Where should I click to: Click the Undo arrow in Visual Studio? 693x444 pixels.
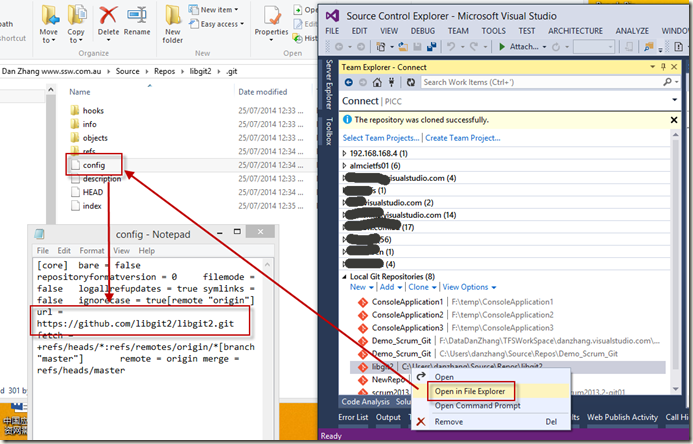coord(451,46)
